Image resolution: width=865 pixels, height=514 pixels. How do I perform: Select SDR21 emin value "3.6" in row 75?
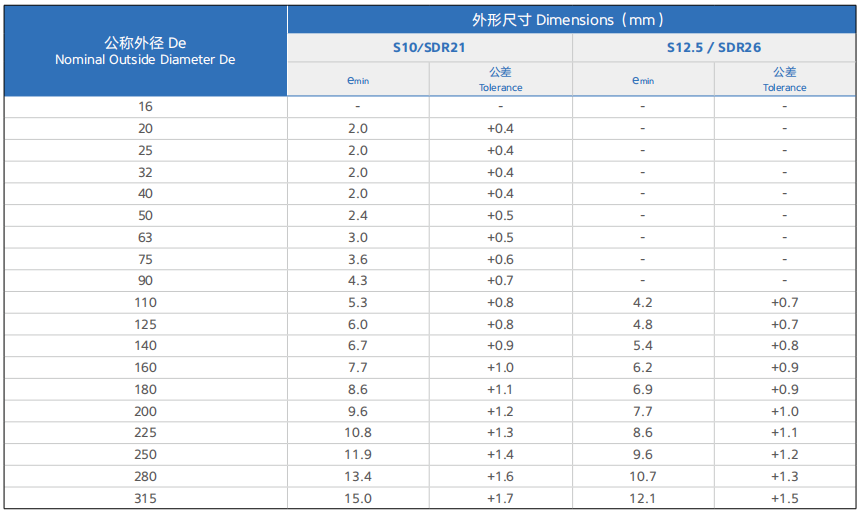point(358,259)
